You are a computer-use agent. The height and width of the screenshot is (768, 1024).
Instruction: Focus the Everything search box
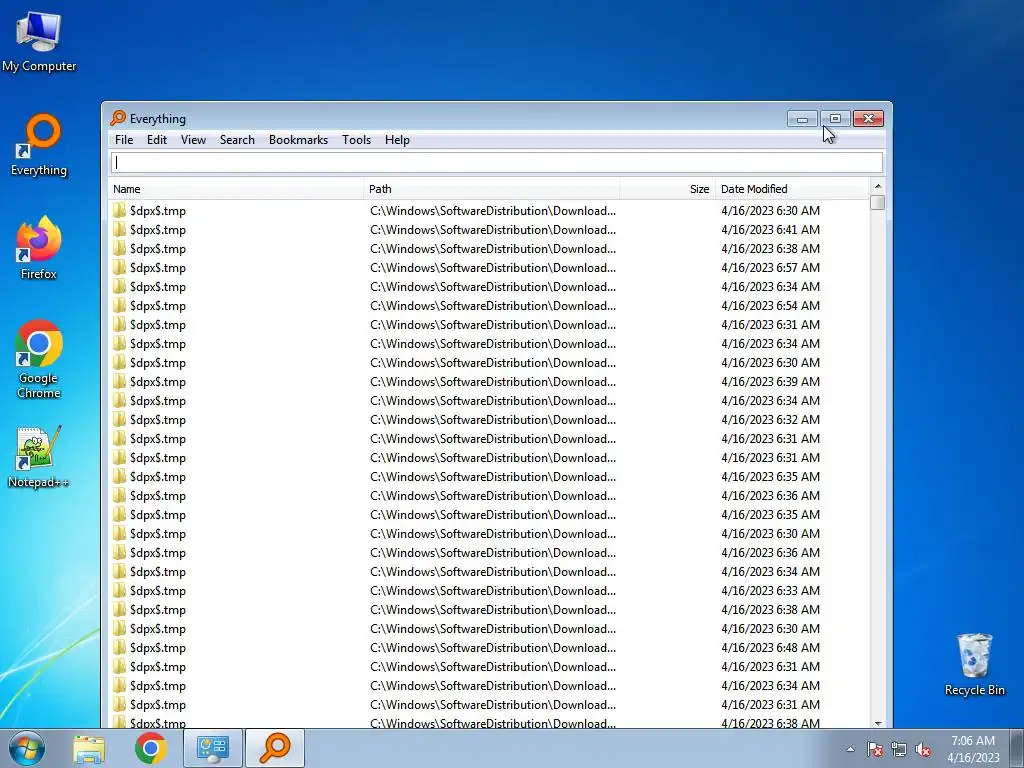(x=497, y=163)
